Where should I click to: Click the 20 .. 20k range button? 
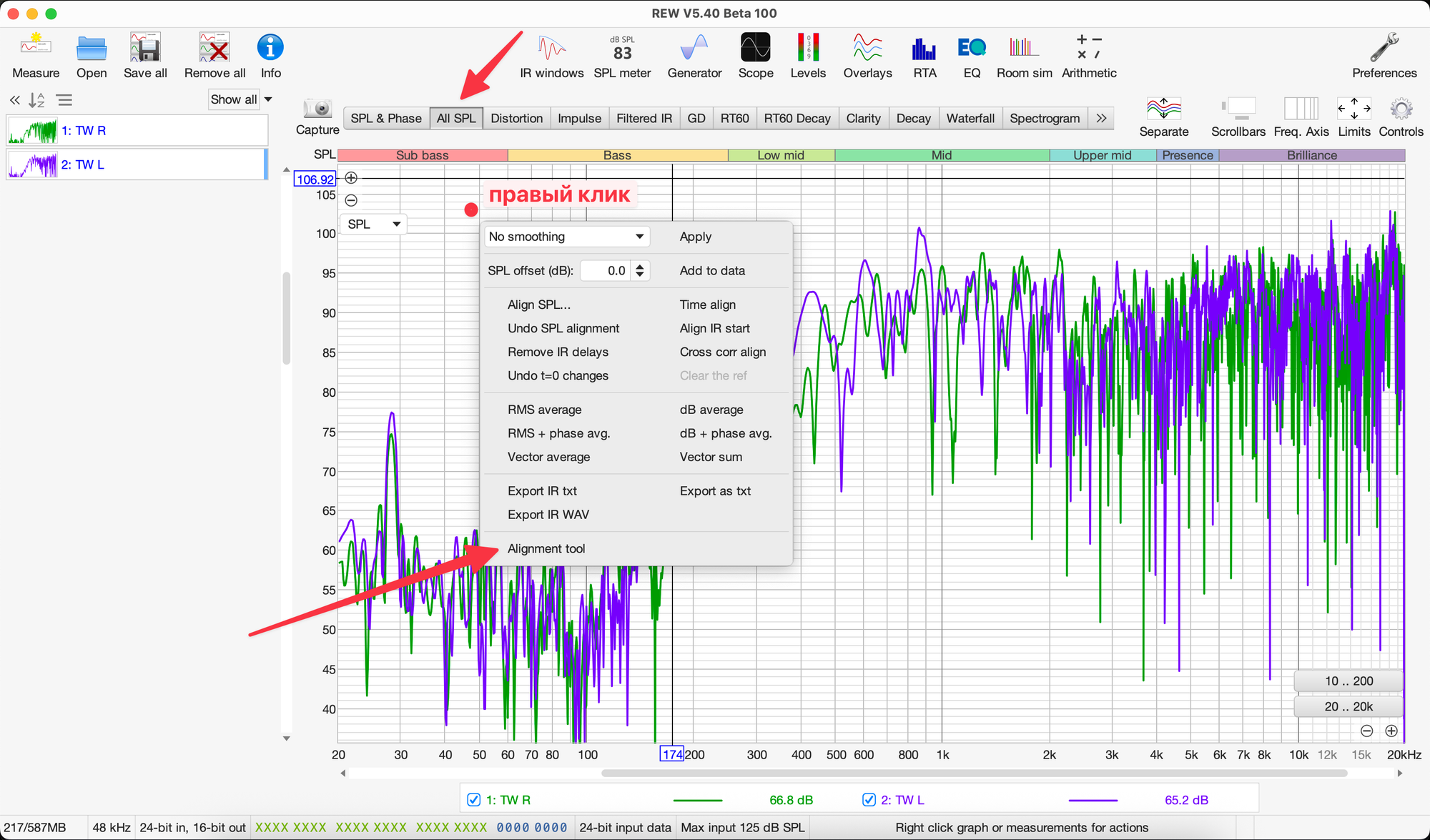coord(1348,706)
